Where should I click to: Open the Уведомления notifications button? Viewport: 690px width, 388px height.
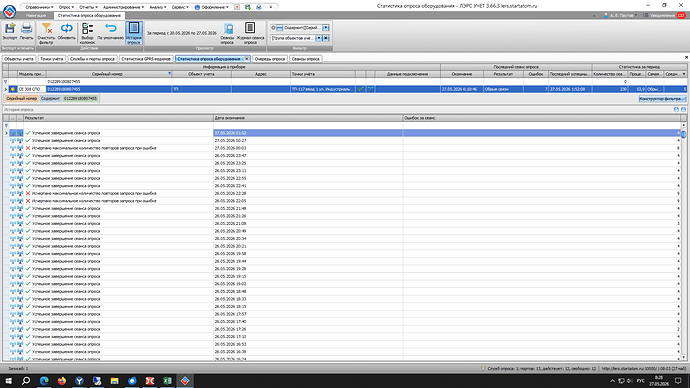point(664,15)
